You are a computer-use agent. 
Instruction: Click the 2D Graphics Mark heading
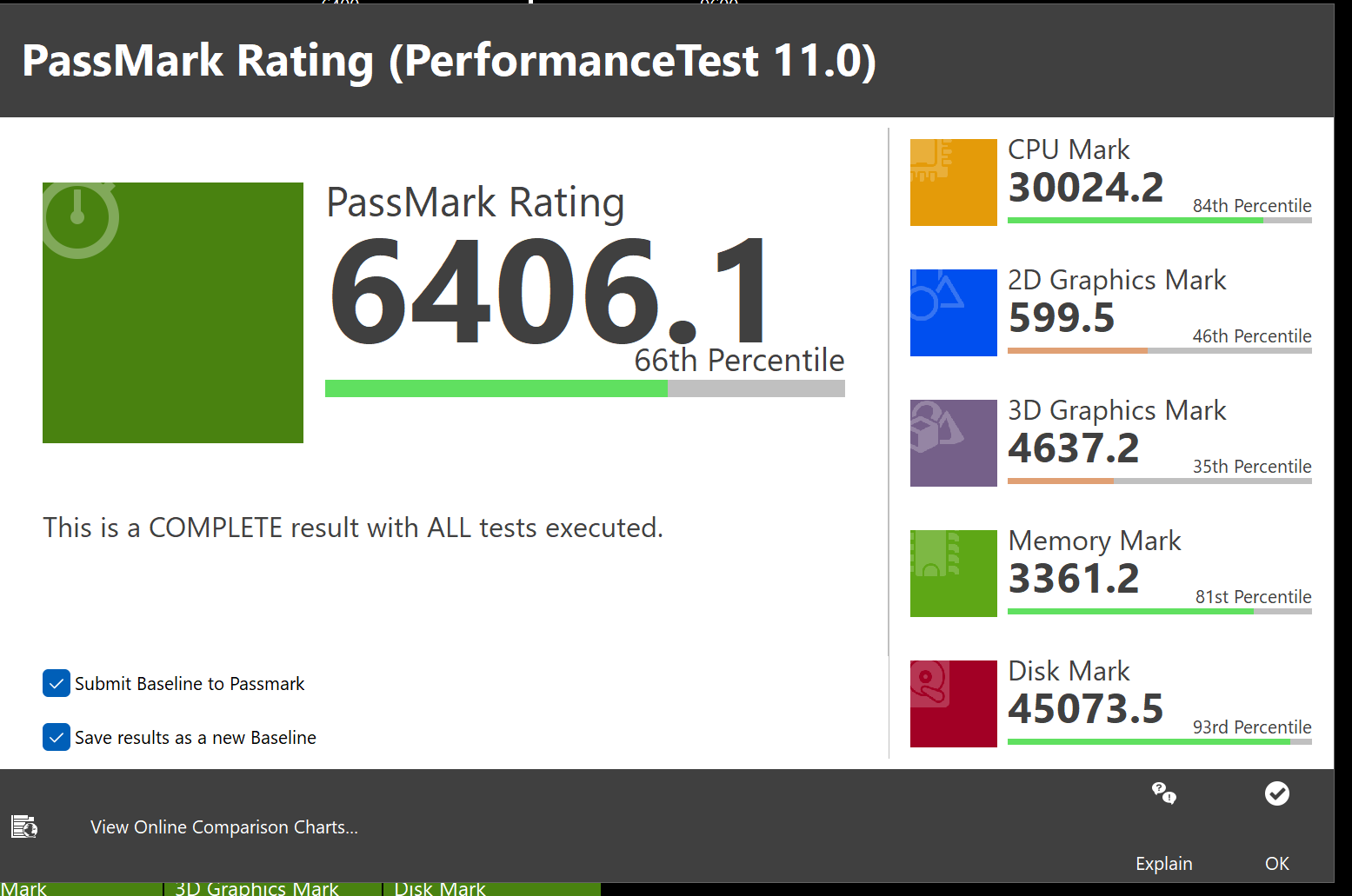[1117, 280]
